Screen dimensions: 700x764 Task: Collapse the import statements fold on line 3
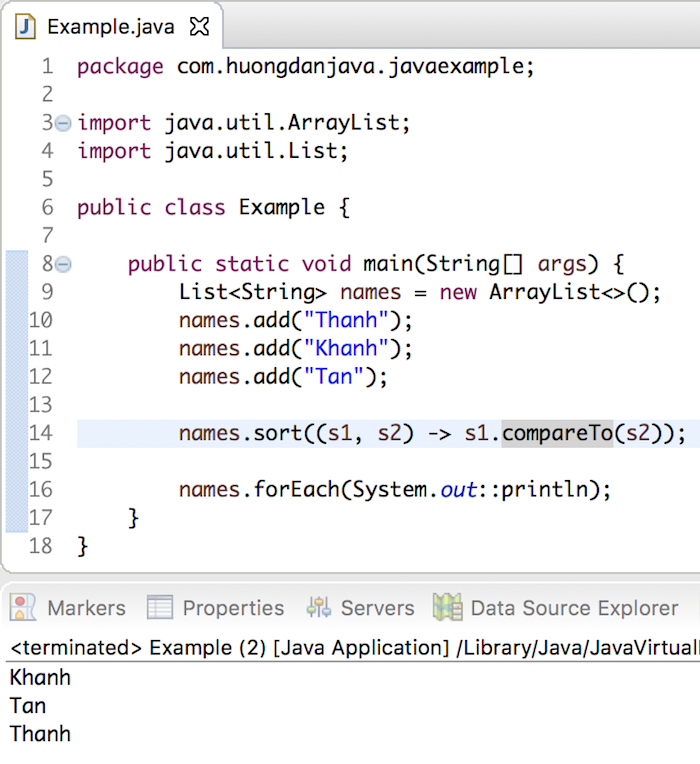(x=64, y=123)
